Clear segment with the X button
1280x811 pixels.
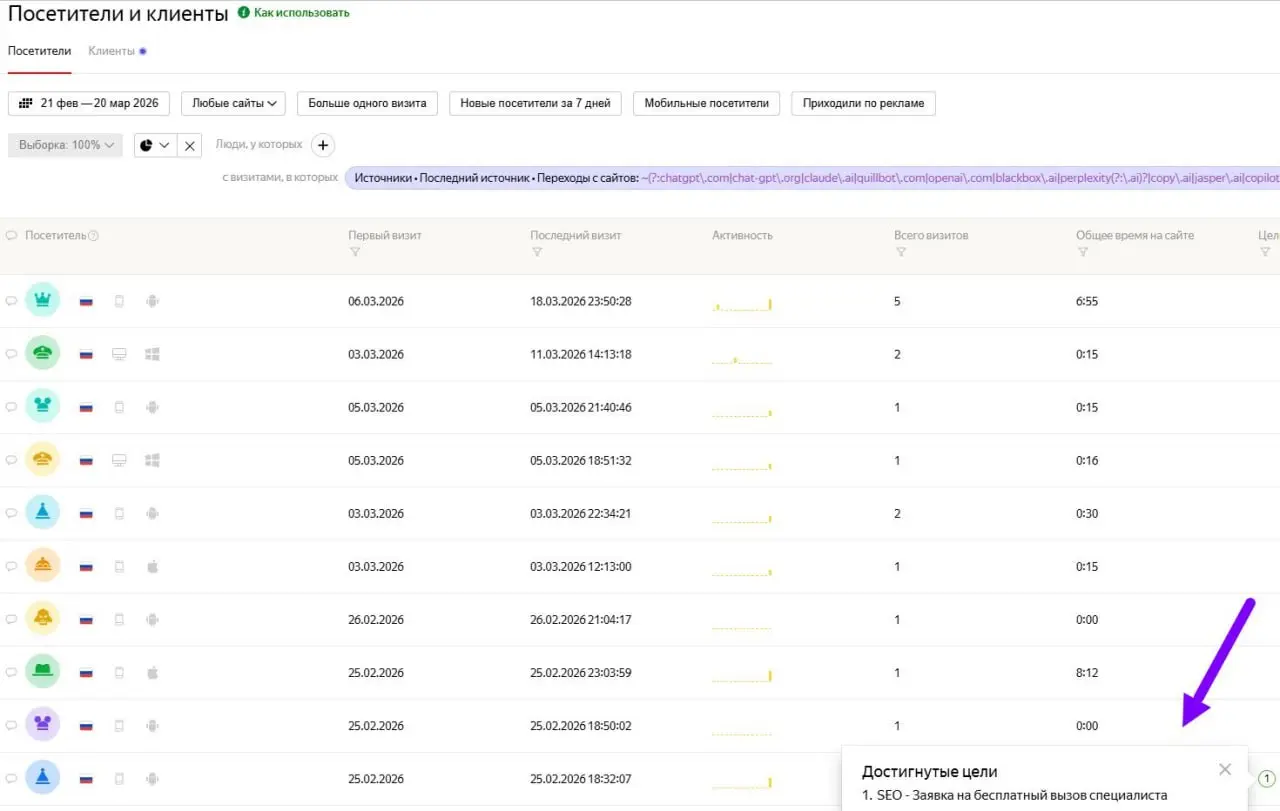[x=190, y=145]
